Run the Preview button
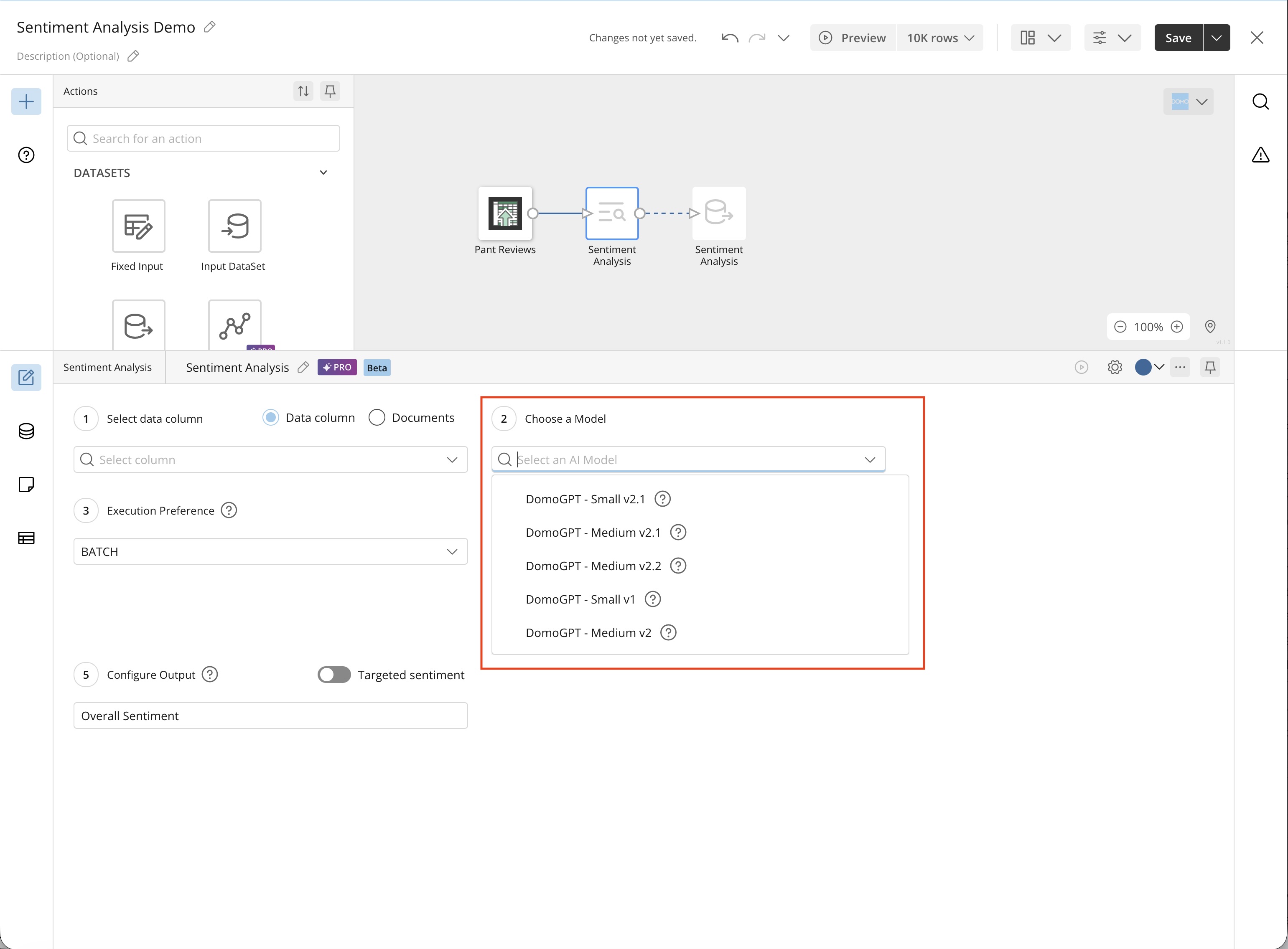1288x949 pixels. 853,38
